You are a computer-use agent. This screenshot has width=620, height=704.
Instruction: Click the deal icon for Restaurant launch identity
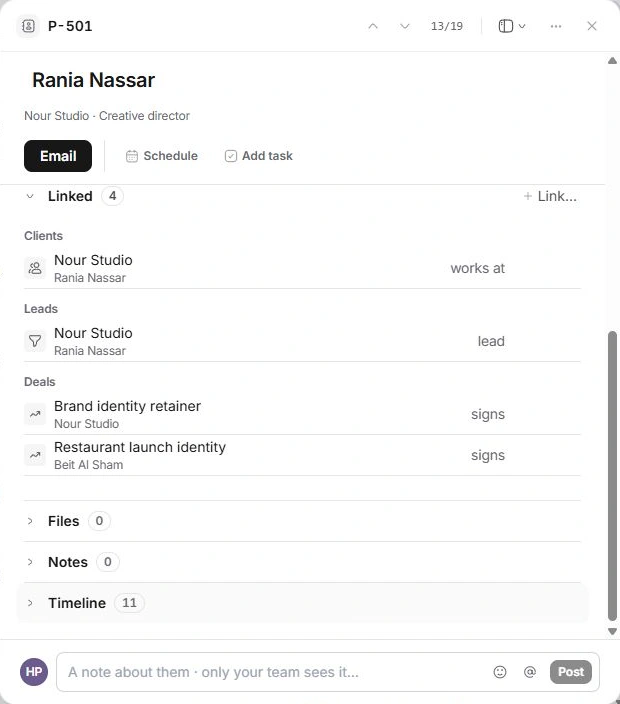(x=35, y=455)
